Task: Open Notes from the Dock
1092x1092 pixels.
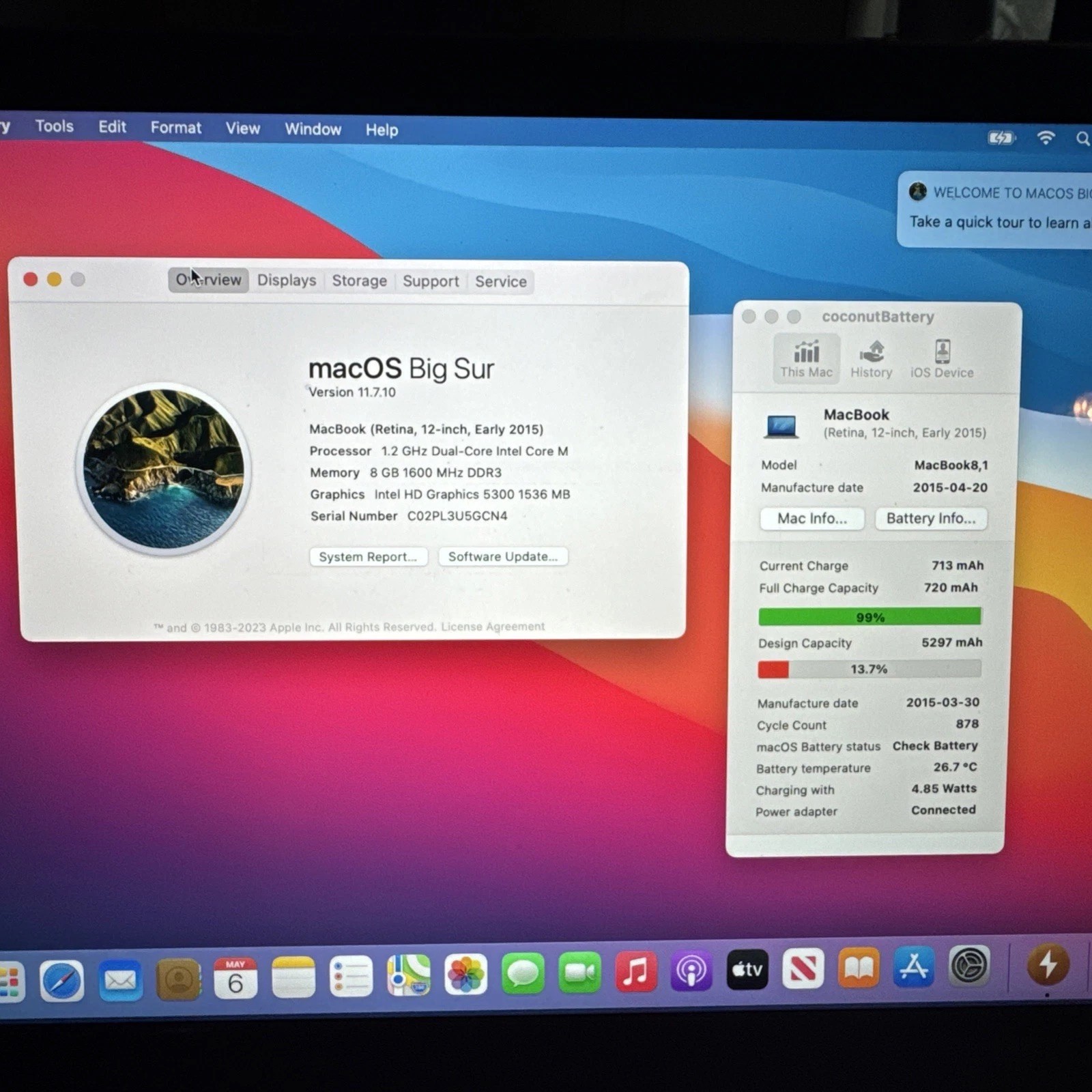Action: [x=293, y=977]
